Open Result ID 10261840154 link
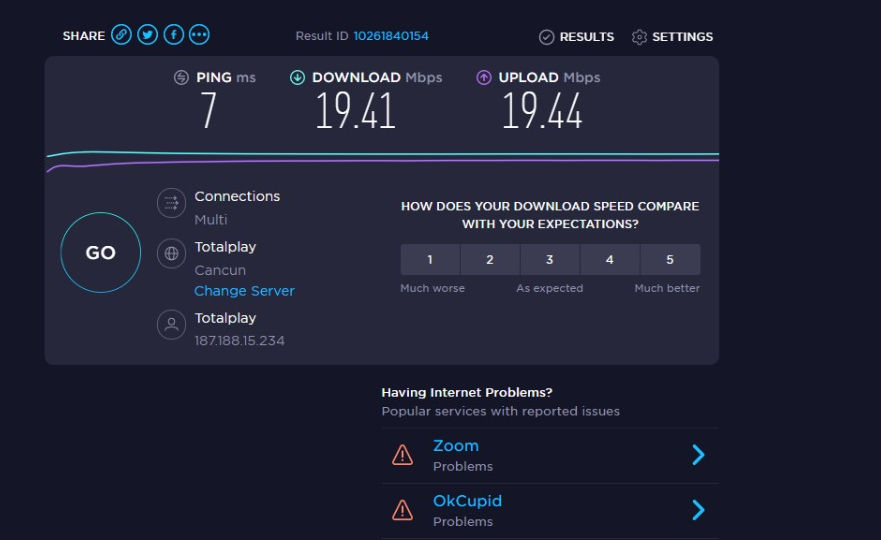This screenshot has height=540, width=881. [391, 36]
